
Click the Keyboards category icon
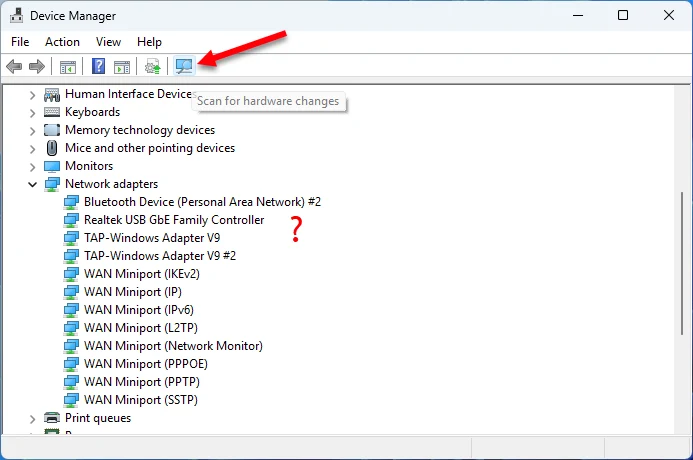52,112
